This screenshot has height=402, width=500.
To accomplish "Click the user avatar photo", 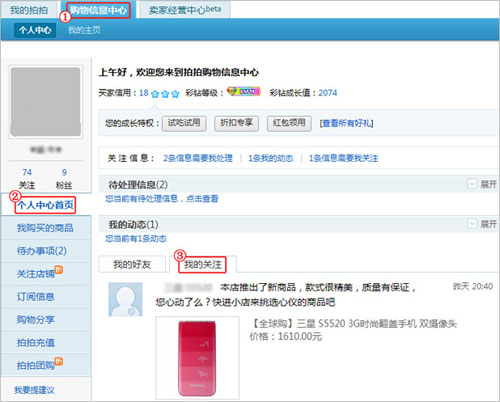I will 46,102.
